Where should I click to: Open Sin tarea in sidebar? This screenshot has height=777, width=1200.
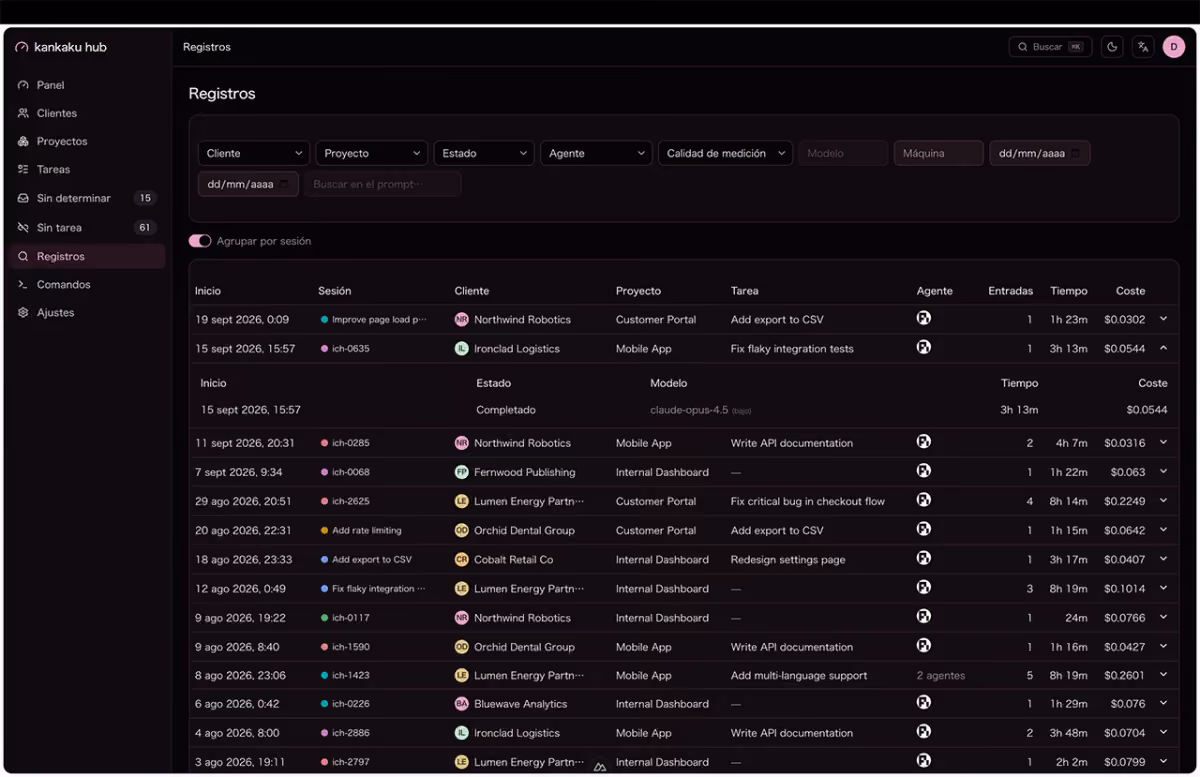(x=86, y=227)
